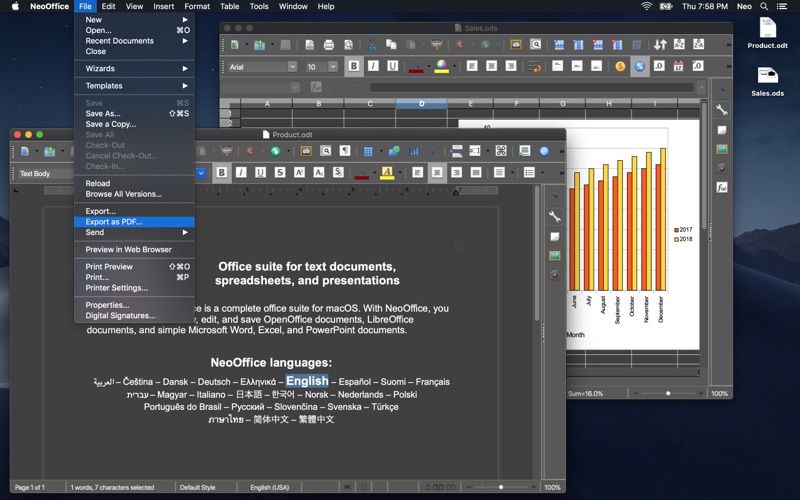Click the Insert Table icon in Writer toolbar
Screen dimensions: 800x500
(x=369, y=151)
